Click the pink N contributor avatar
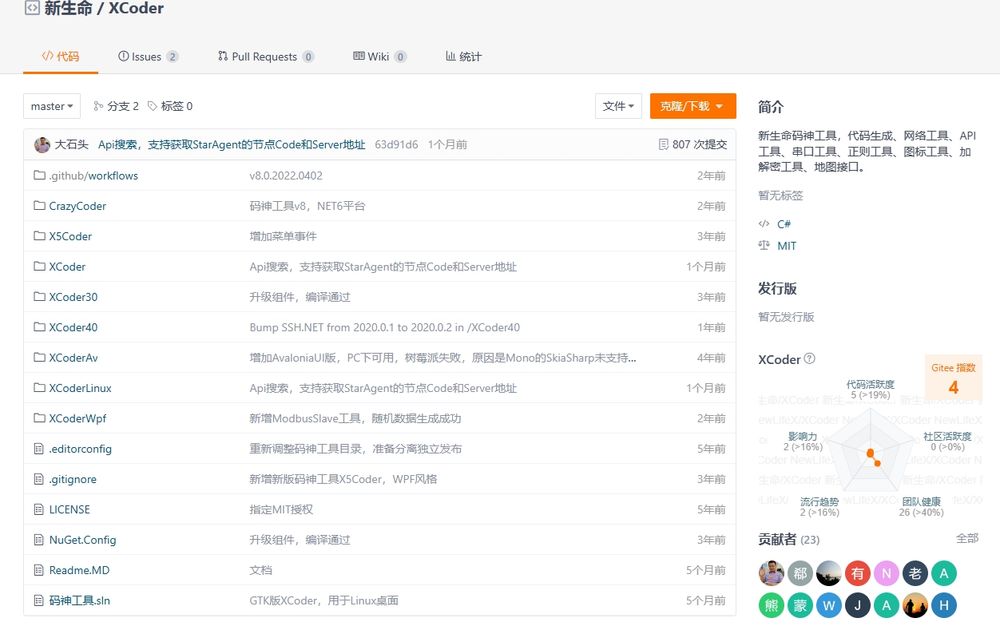 [x=886, y=573]
